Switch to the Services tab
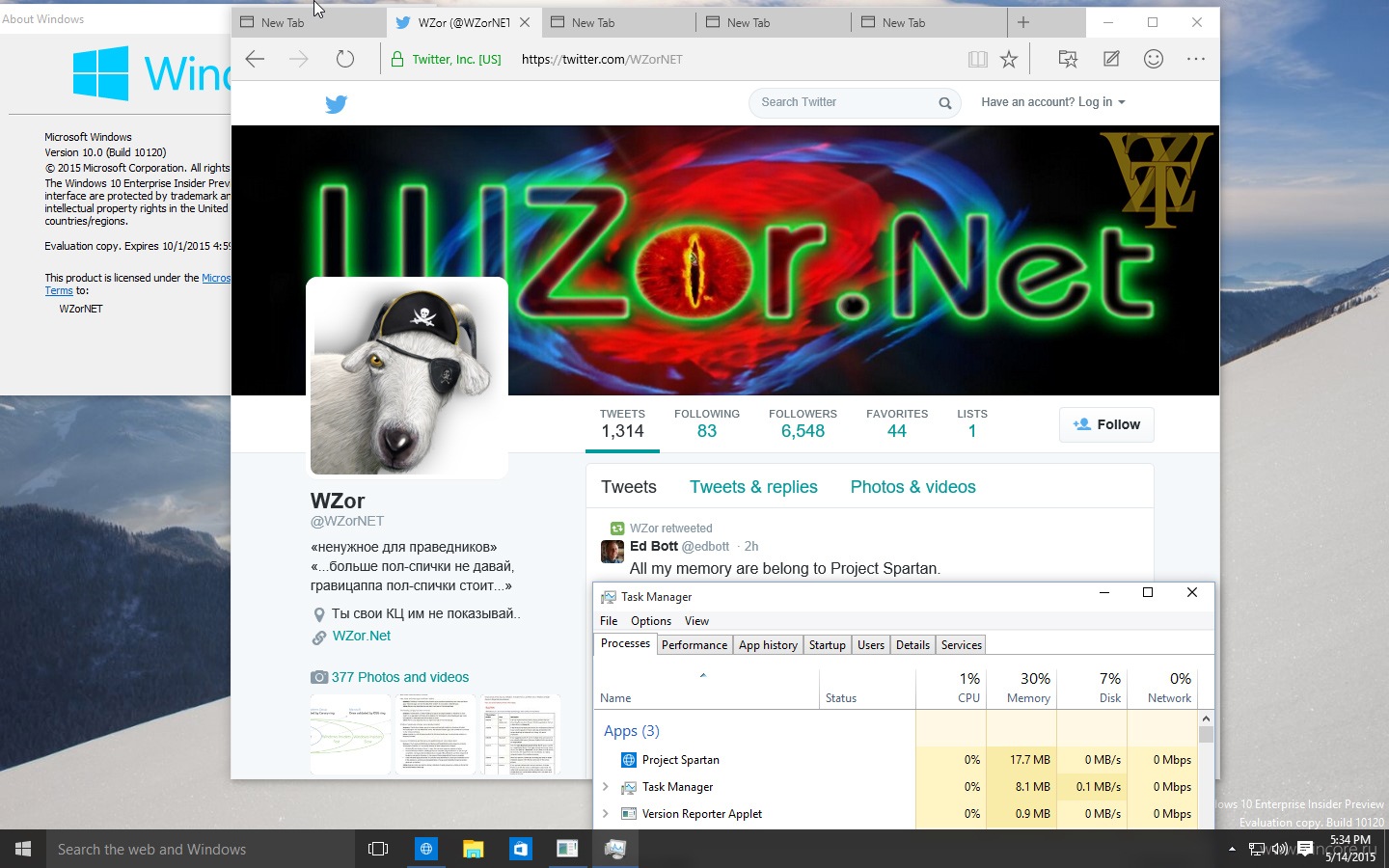This screenshot has width=1389, height=868. click(962, 645)
